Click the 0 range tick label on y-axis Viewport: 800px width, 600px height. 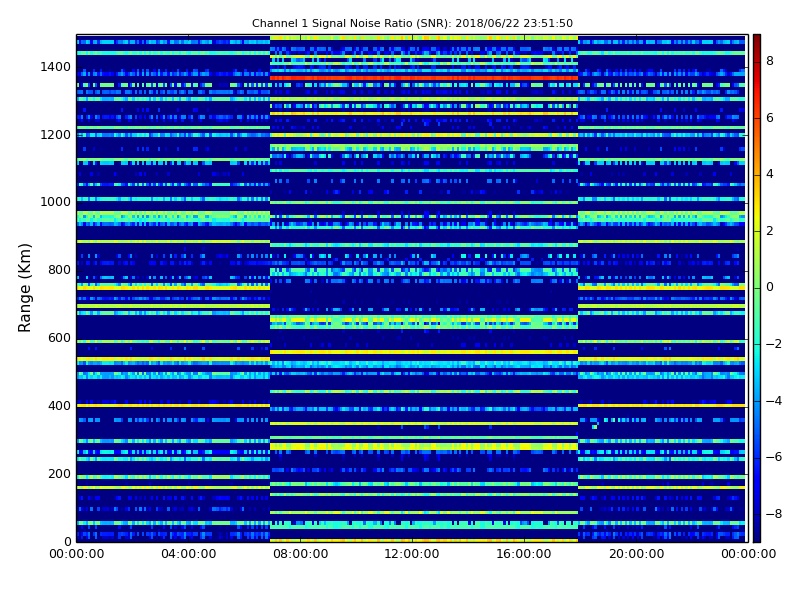(67, 541)
